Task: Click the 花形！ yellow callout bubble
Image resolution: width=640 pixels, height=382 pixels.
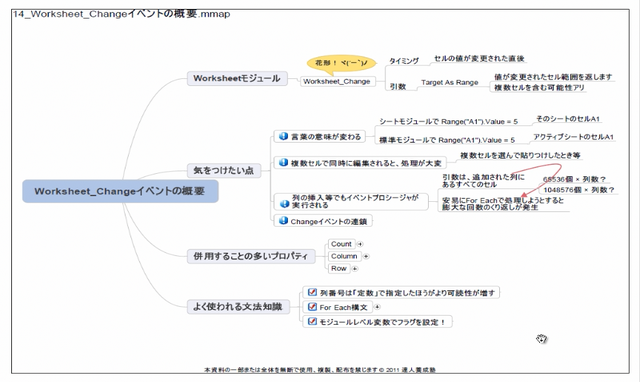Action: [x=341, y=64]
